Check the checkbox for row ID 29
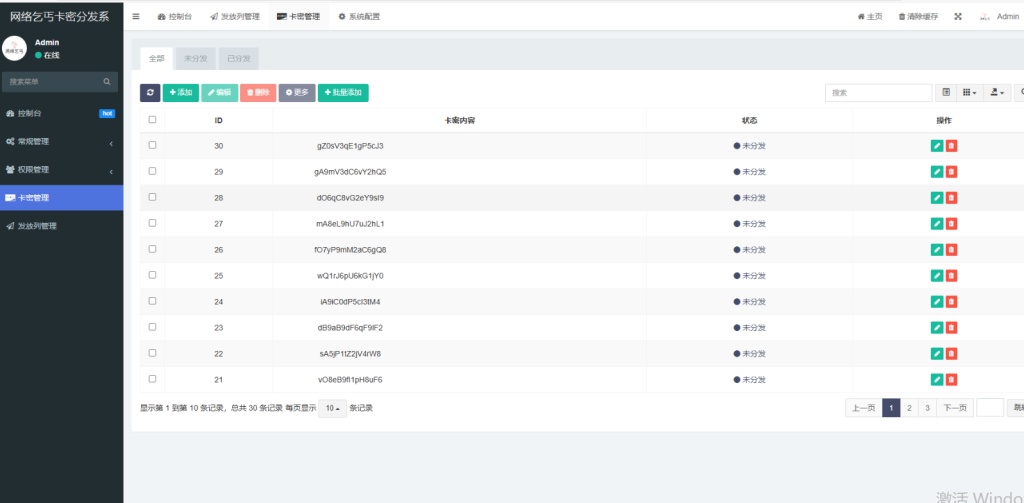 tap(152, 172)
